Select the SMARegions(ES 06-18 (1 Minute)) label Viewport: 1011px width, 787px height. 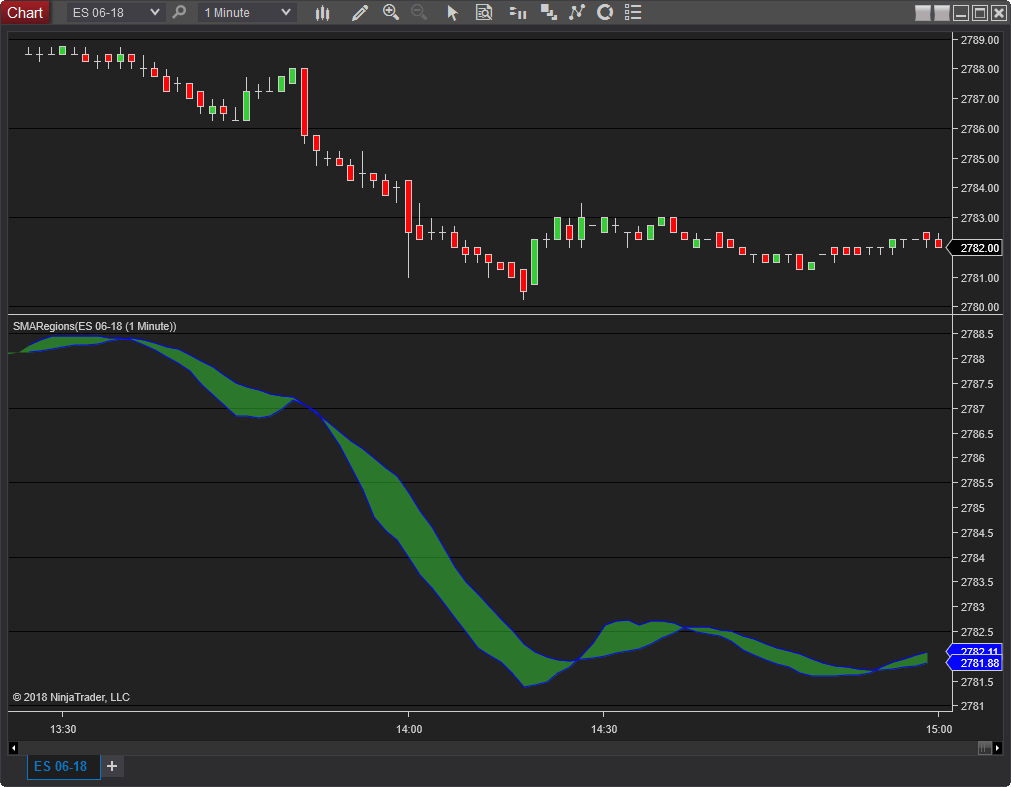click(95, 326)
